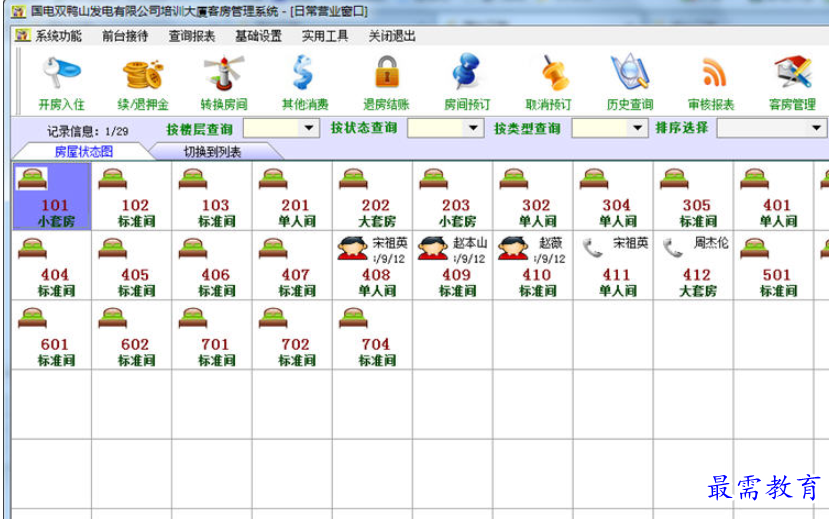Select the guest icon for 赵本山 room 409

433,248
